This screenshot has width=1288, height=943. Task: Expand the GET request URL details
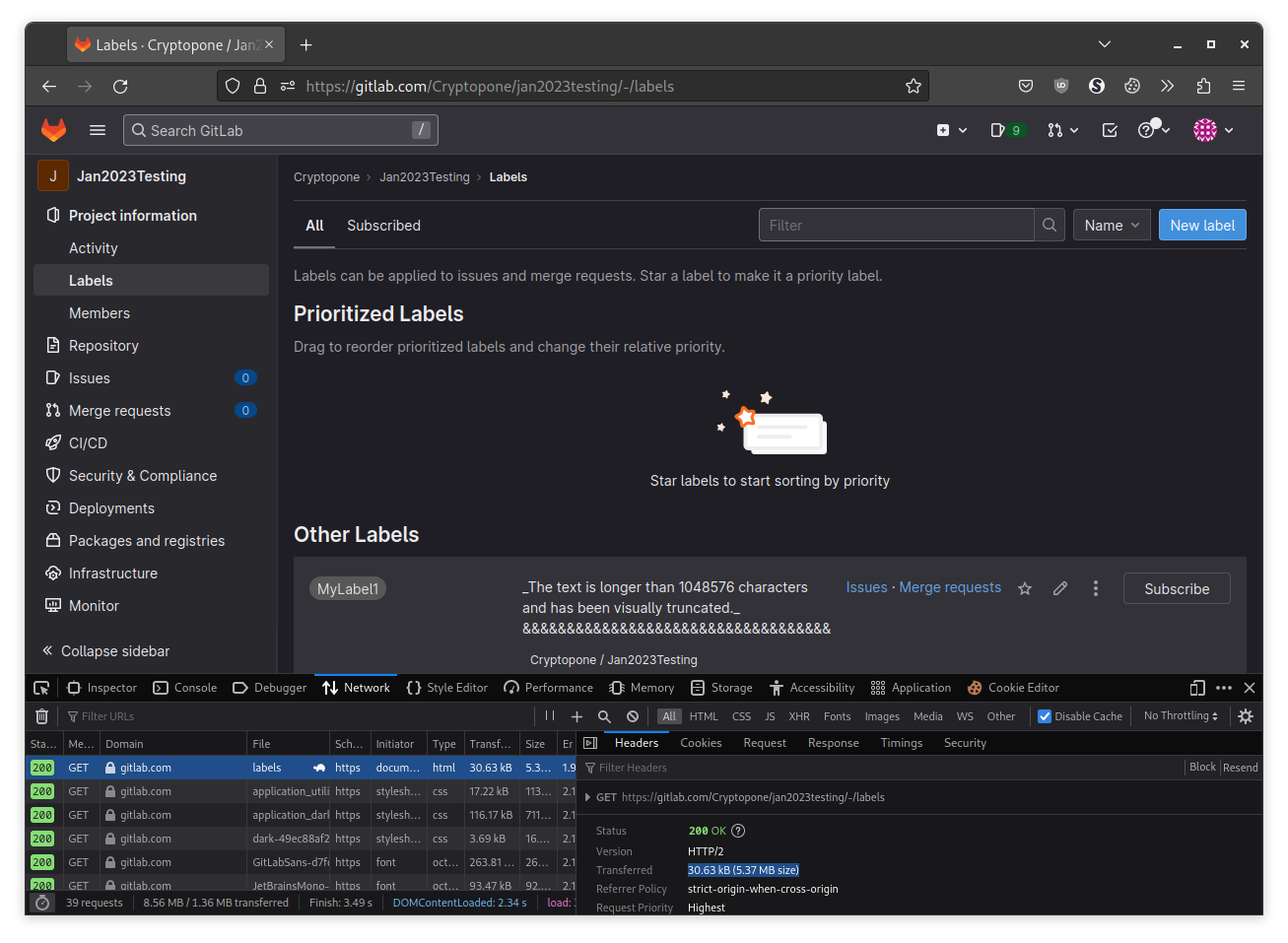tap(588, 798)
